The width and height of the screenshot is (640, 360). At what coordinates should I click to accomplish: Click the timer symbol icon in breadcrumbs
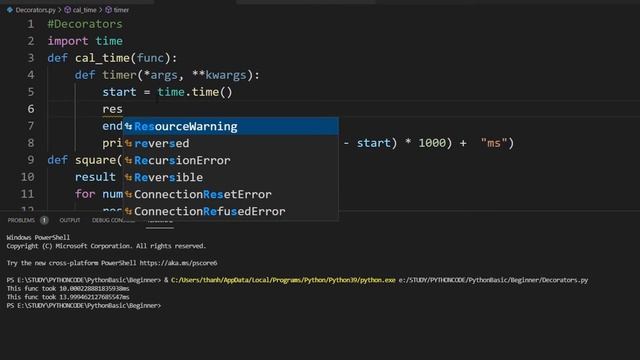tap(108, 10)
